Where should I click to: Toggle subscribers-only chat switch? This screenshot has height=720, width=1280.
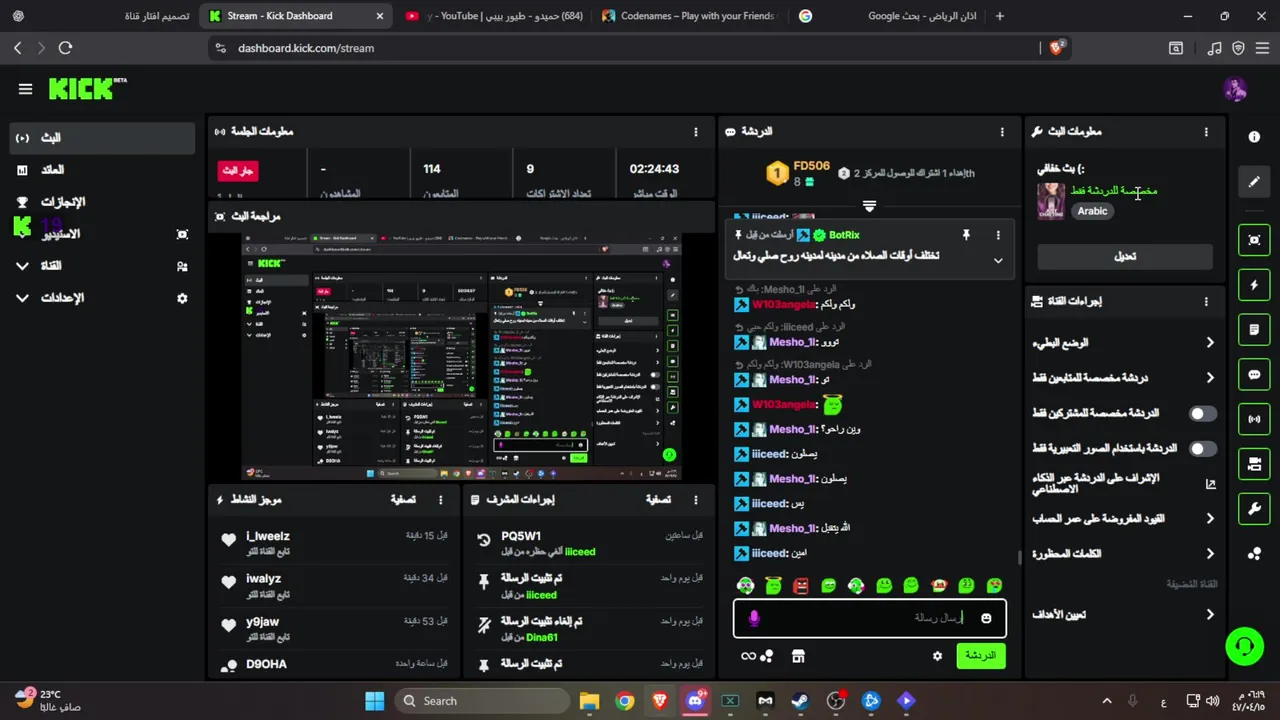[1203, 413]
